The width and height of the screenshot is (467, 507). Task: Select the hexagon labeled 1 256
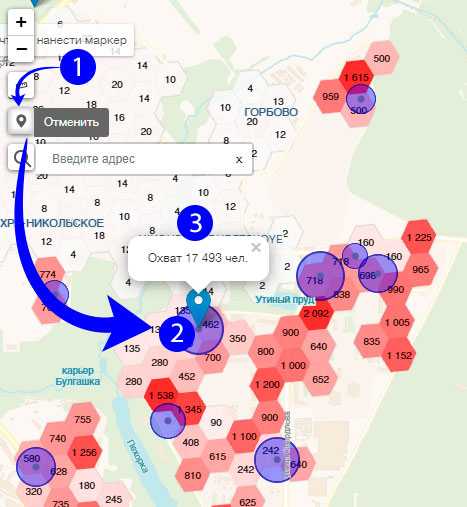(x=84, y=452)
